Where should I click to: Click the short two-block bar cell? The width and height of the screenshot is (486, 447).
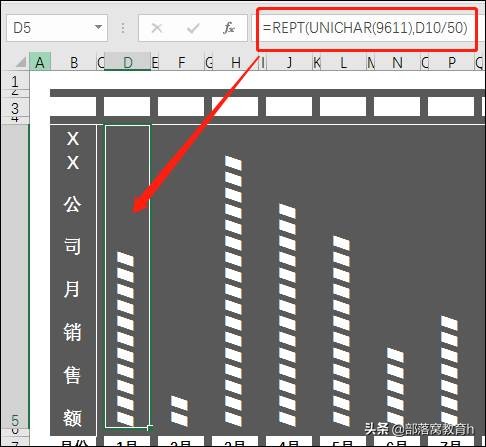click(181, 276)
